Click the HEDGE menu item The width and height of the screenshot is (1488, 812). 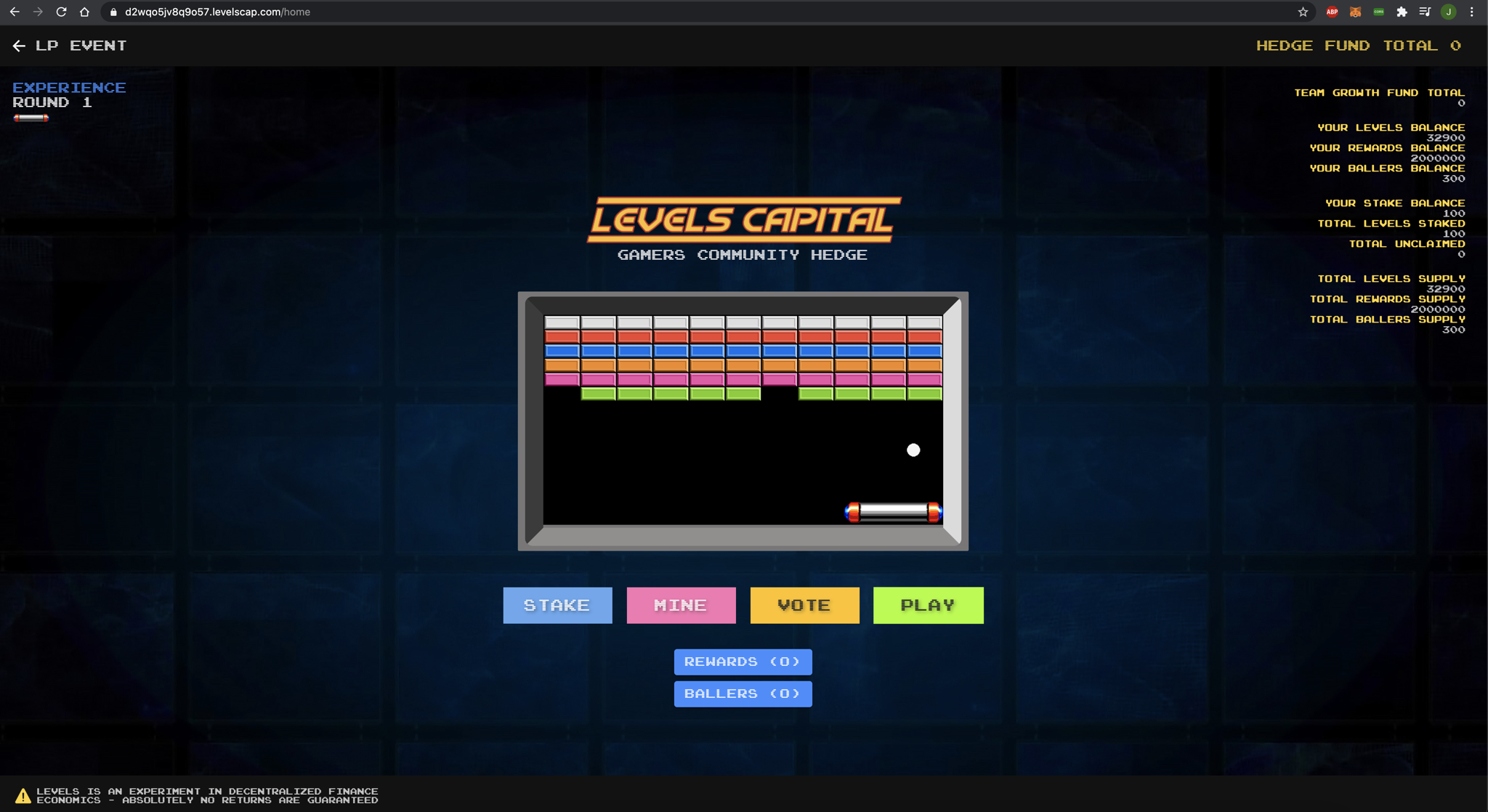point(1284,45)
